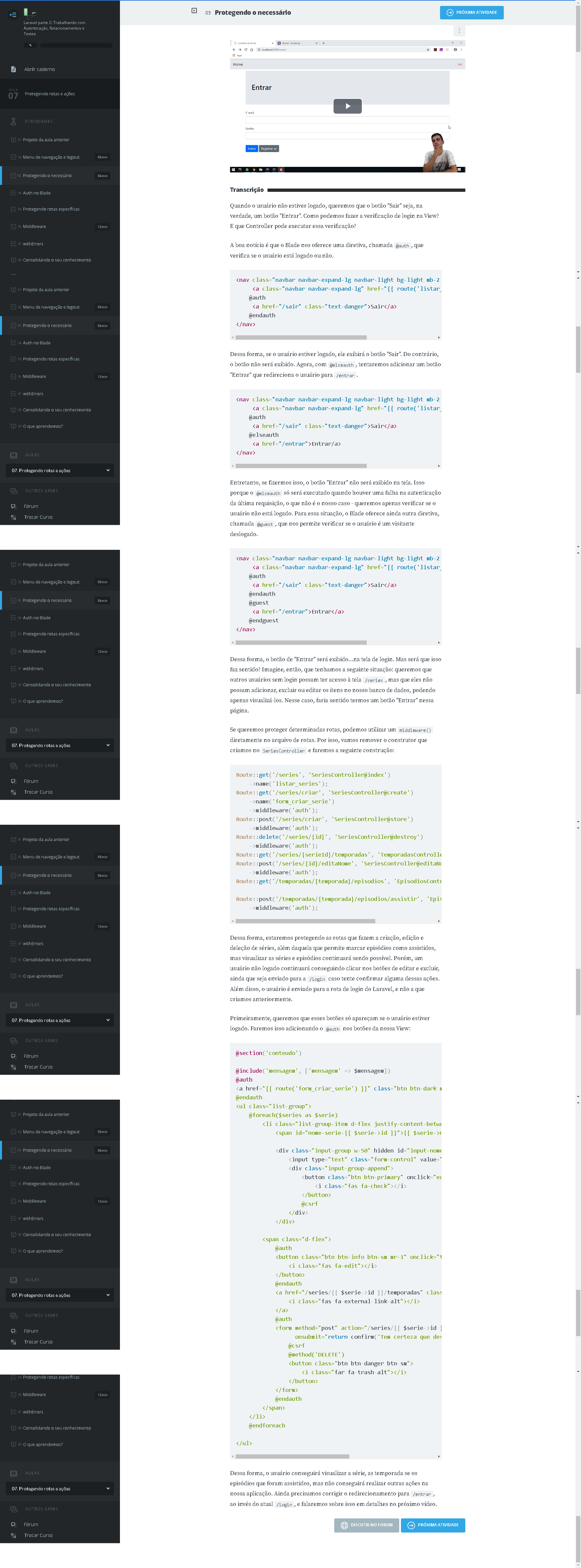Open the Aula 07 heading below Abrir caderno

(x=49, y=94)
